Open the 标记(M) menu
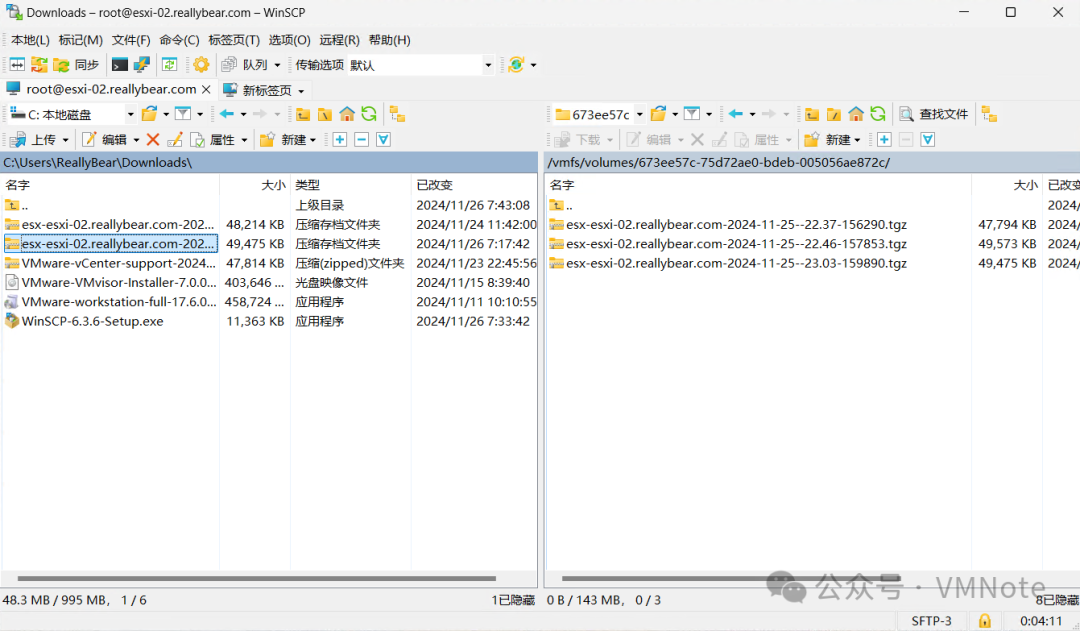Image resolution: width=1080 pixels, height=631 pixels. coord(81,40)
